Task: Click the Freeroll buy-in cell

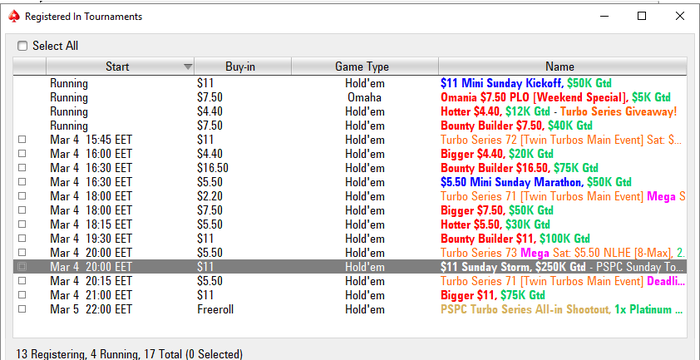Action: click(x=215, y=310)
